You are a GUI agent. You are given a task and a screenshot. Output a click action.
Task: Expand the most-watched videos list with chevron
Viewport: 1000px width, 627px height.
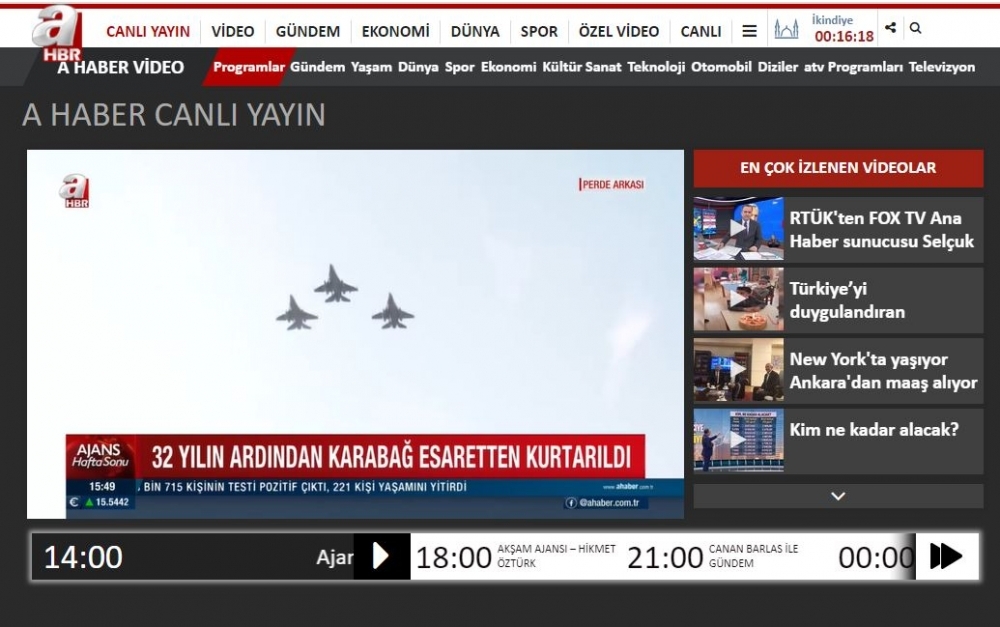point(838,496)
